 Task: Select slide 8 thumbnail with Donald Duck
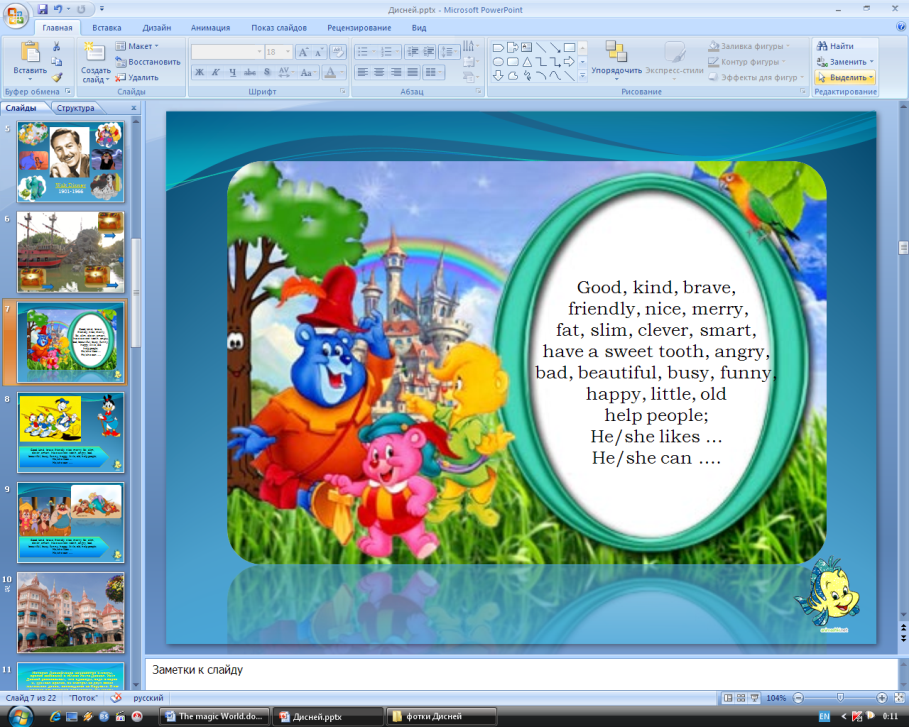71,432
